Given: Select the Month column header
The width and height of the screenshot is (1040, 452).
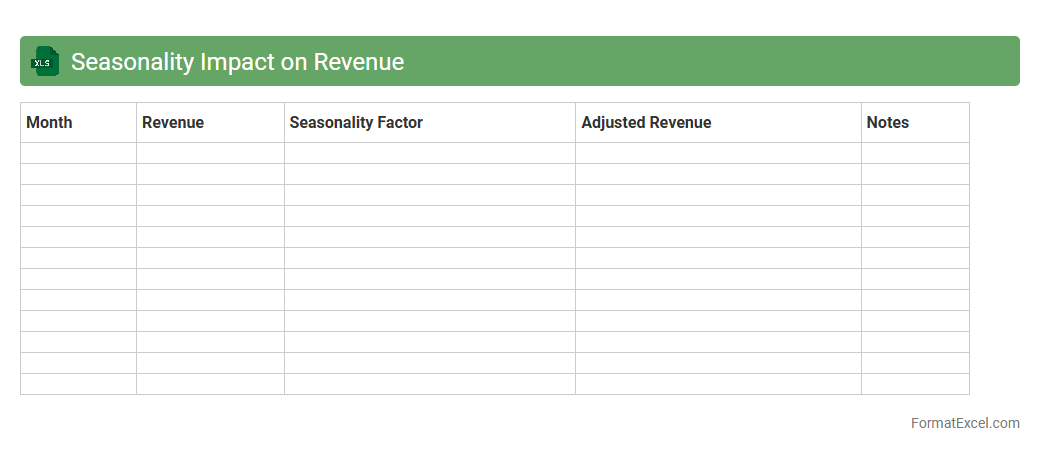Looking at the screenshot, I should (78, 123).
